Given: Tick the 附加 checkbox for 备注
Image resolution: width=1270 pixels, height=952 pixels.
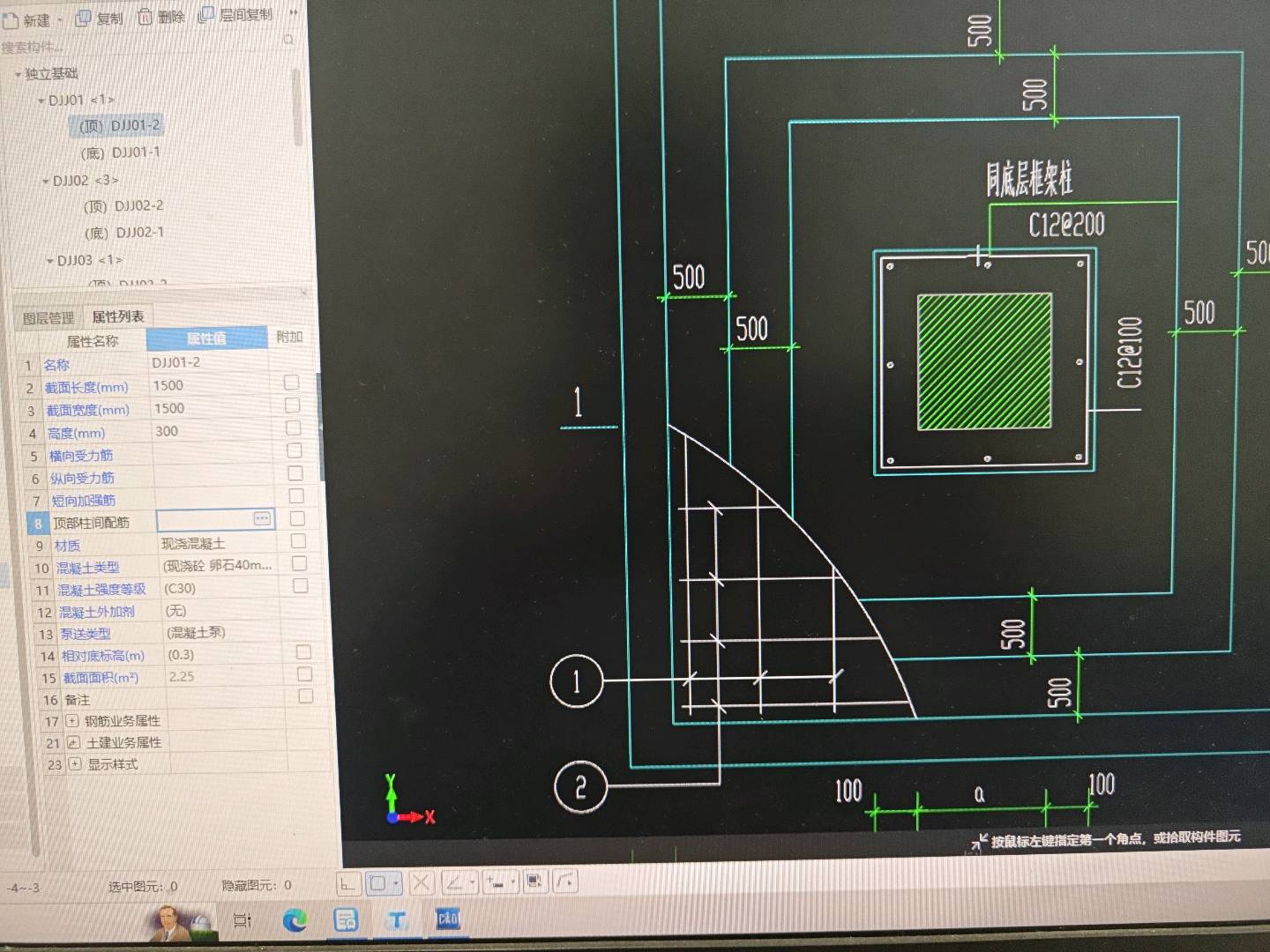Looking at the screenshot, I should coord(306,695).
